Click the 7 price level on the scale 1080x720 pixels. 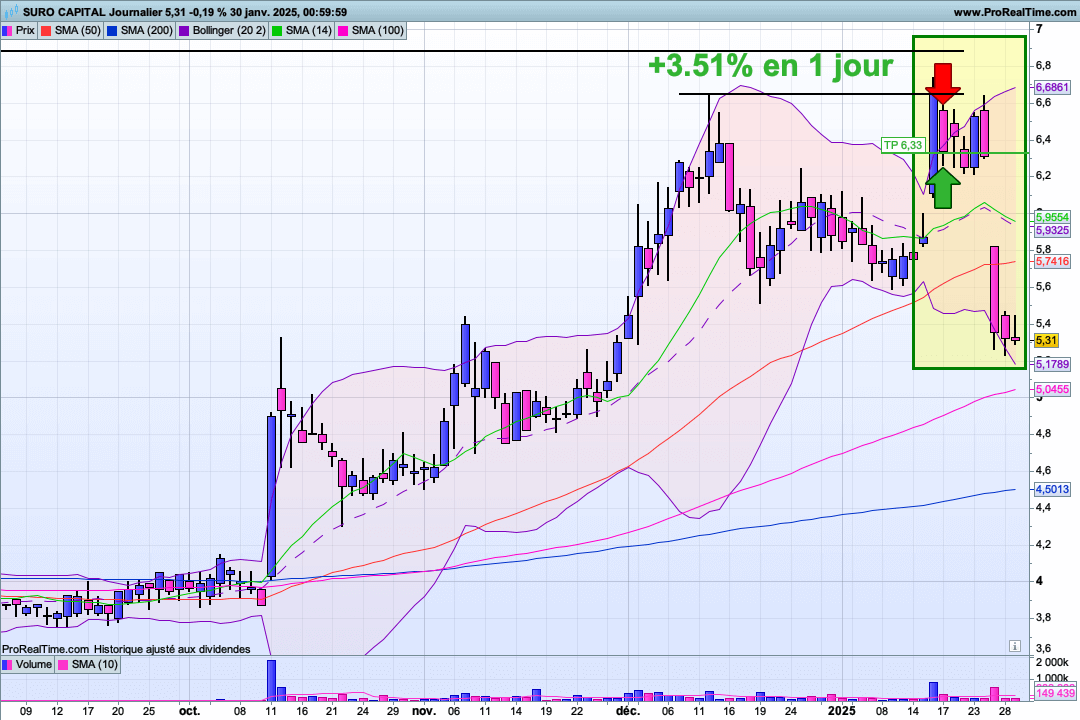coord(1039,29)
